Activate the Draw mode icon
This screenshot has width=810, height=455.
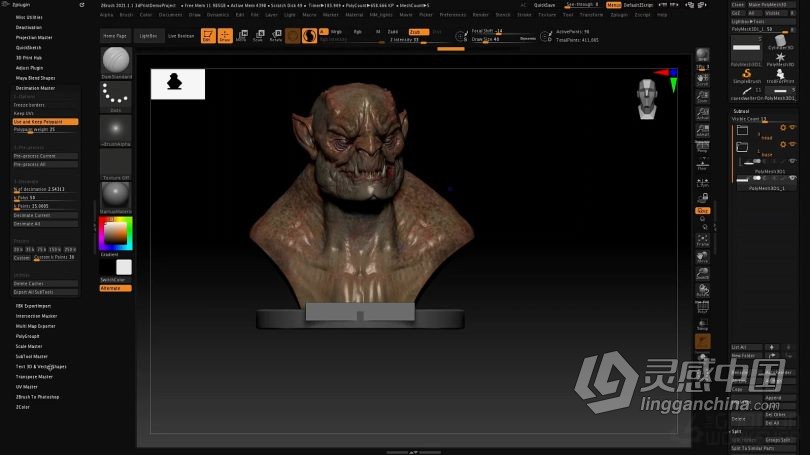coord(225,36)
